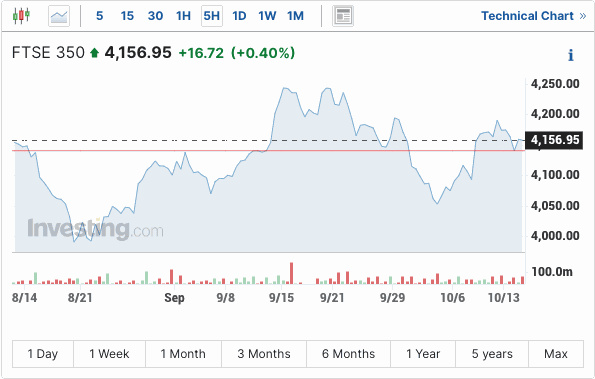
Task: Show the 1 Day range
Action: (42, 354)
